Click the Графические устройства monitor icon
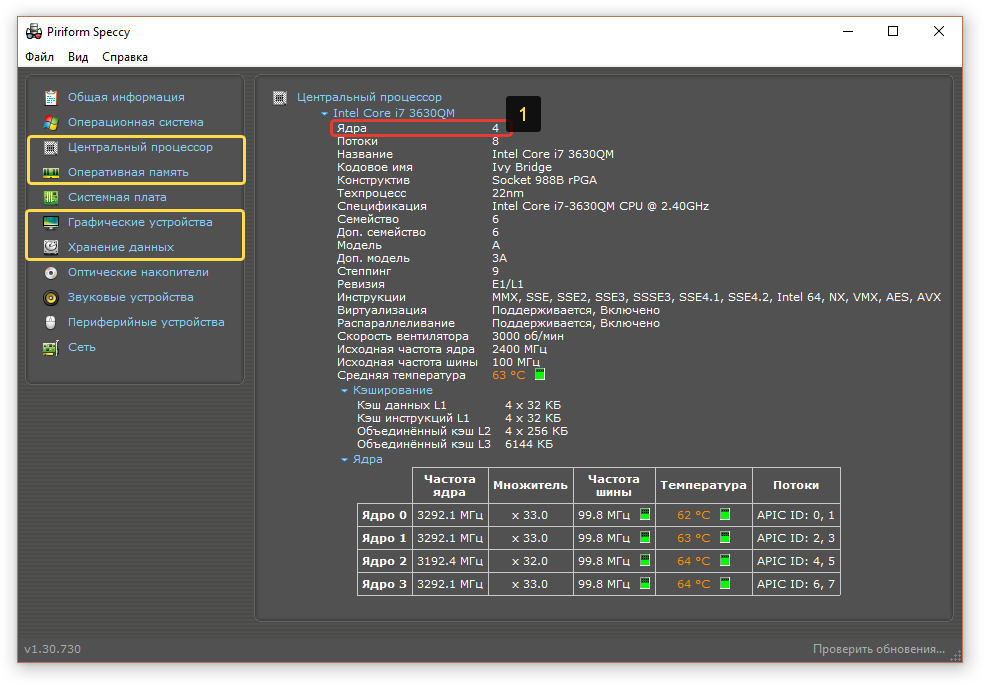The image size is (984, 685). click(x=51, y=223)
